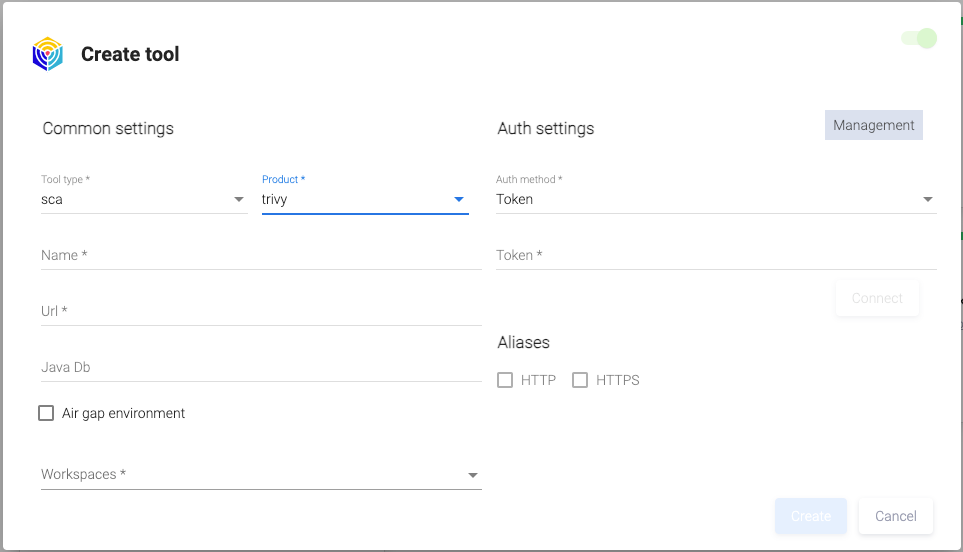Click the Token input field
Screen dimensions: 963x552
click(715, 256)
